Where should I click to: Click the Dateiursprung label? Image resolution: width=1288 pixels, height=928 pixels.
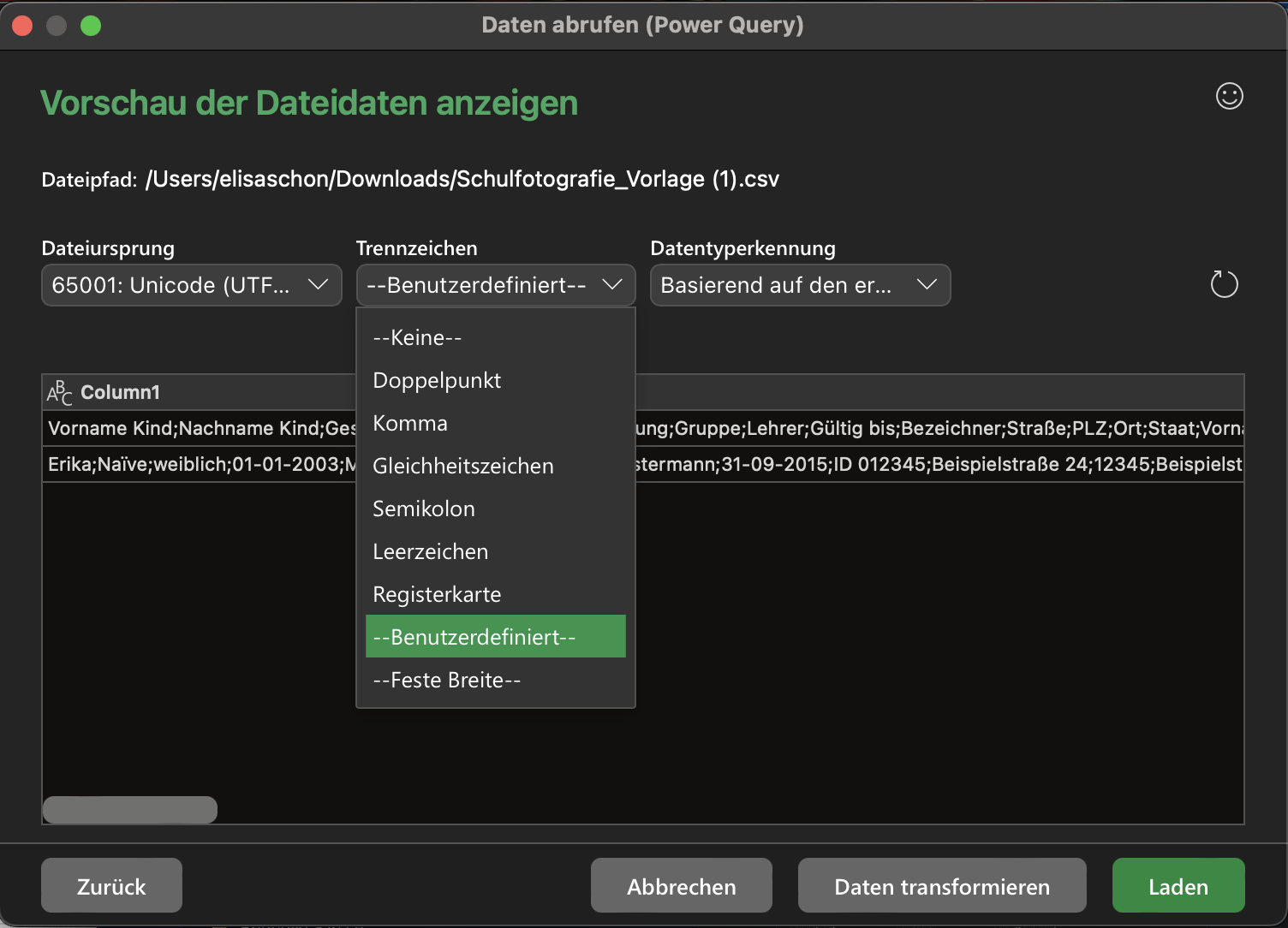[x=108, y=248]
